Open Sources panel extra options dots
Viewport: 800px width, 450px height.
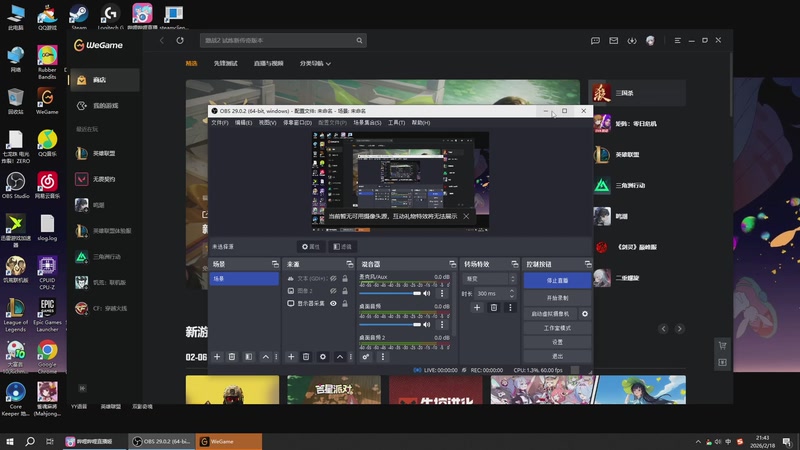pyautogui.click(x=351, y=357)
